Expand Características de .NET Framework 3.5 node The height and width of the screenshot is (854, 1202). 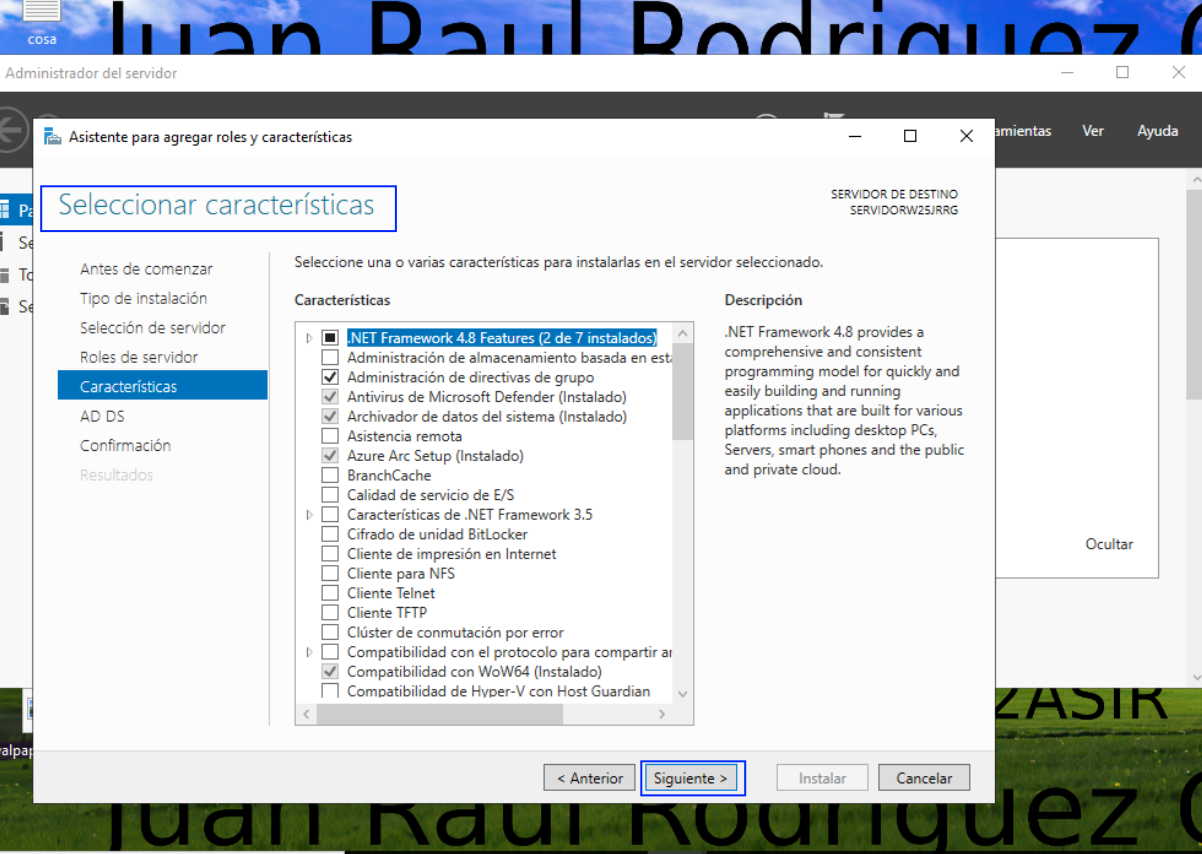309,514
